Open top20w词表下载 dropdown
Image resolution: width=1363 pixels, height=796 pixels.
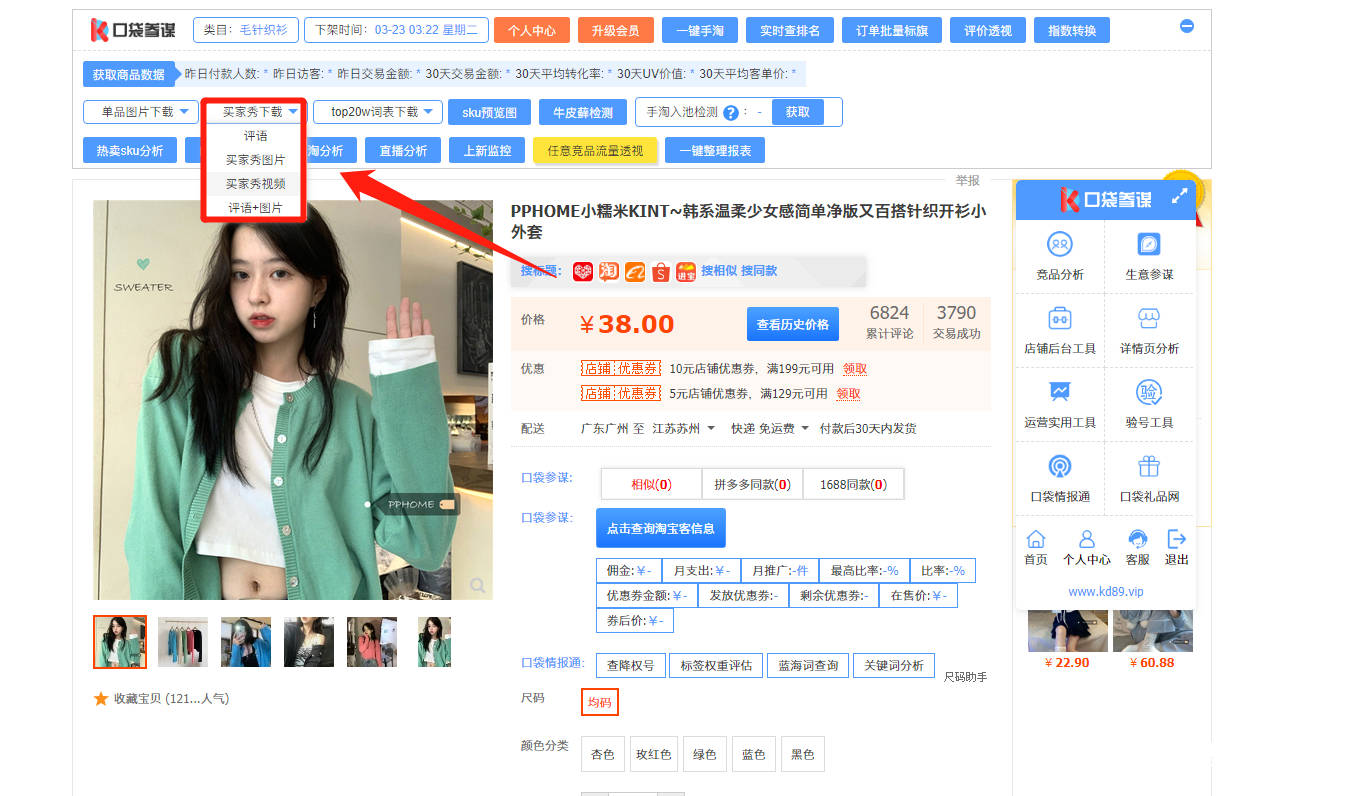(x=377, y=112)
